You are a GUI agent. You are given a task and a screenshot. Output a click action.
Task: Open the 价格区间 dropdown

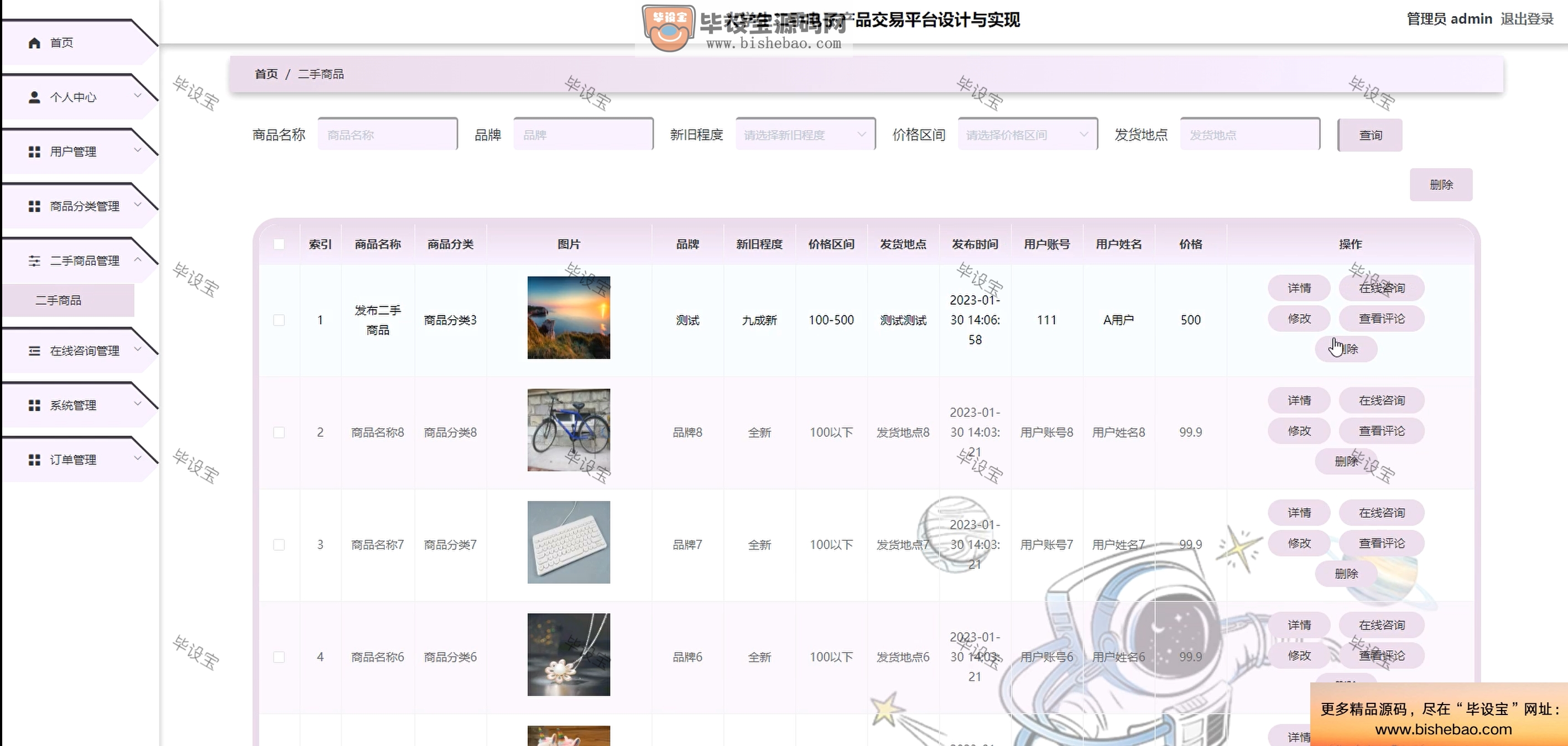point(1028,134)
